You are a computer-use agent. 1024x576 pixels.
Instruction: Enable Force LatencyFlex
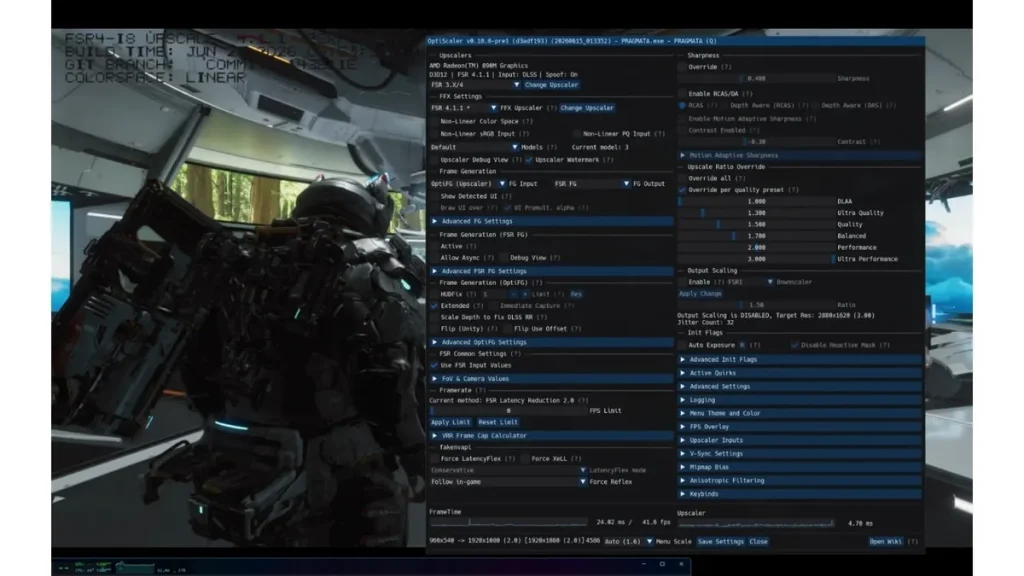(x=435, y=458)
